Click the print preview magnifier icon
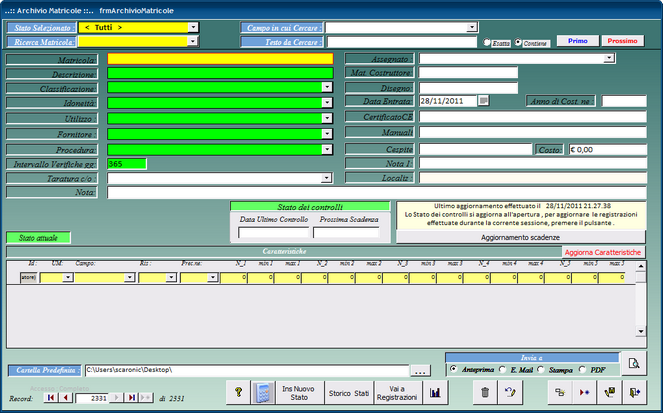 (634, 363)
